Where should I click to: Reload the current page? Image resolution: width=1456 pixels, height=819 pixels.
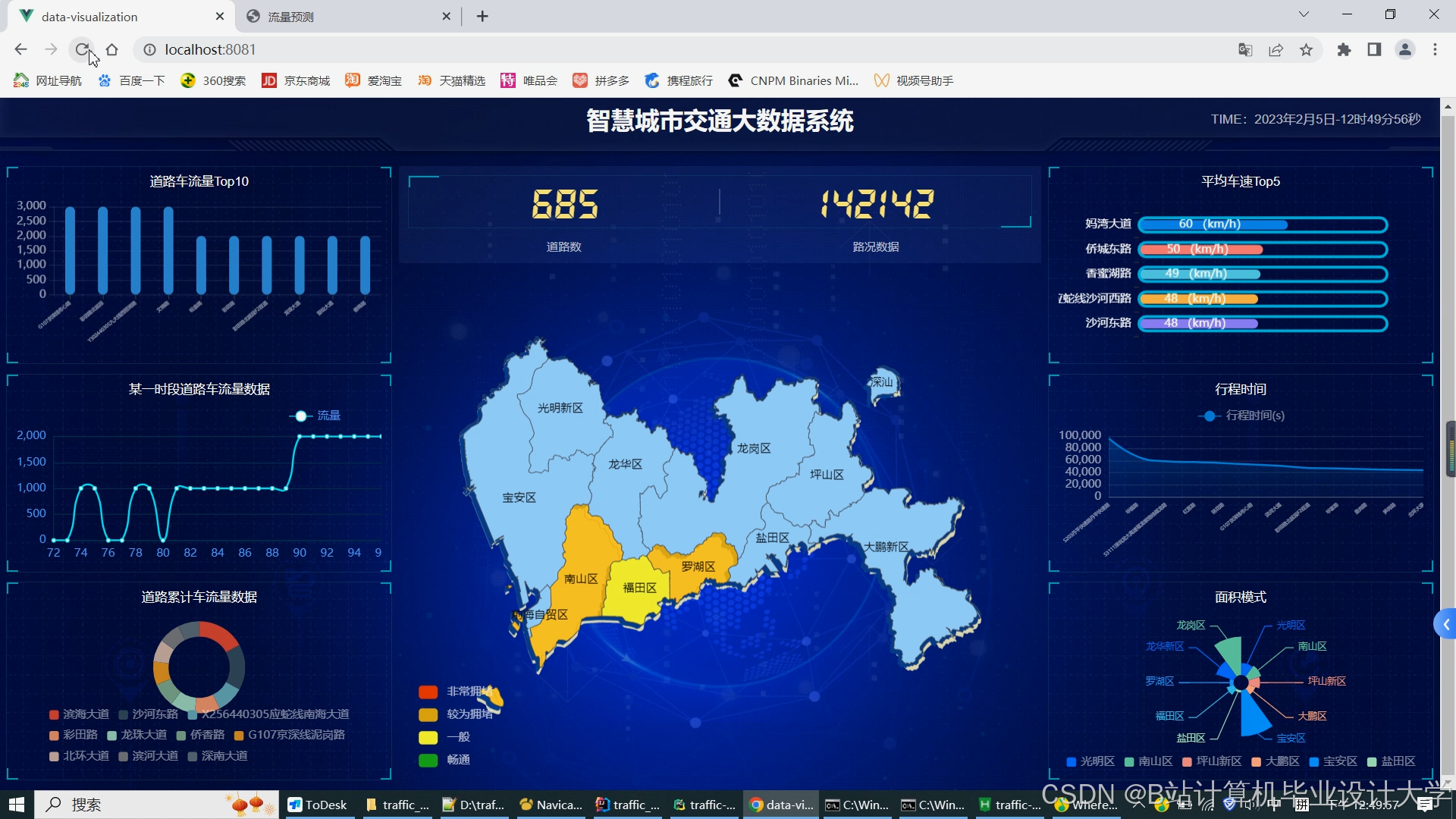[x=82, y=49]
